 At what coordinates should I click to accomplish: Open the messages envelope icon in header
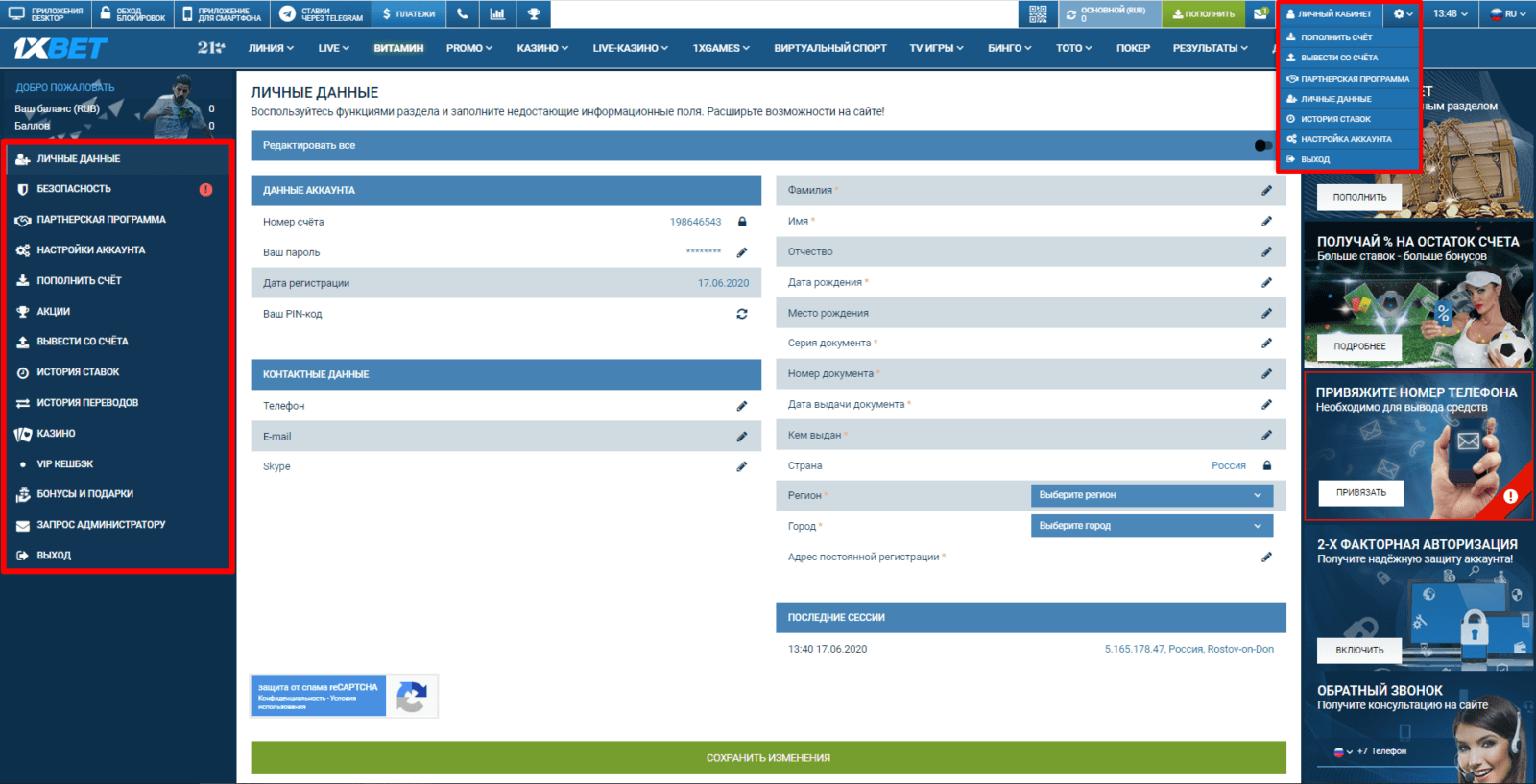(x=1260, y=13)
